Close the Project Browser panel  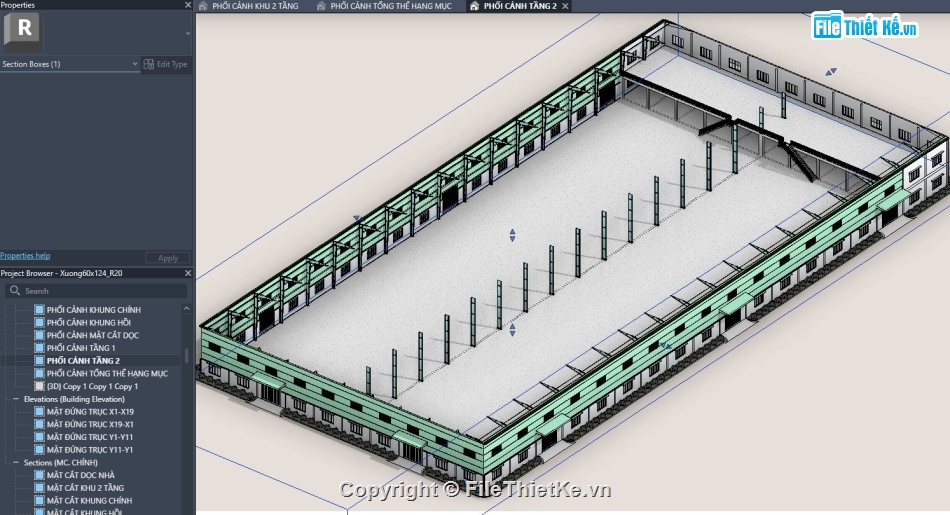point(188,273)
